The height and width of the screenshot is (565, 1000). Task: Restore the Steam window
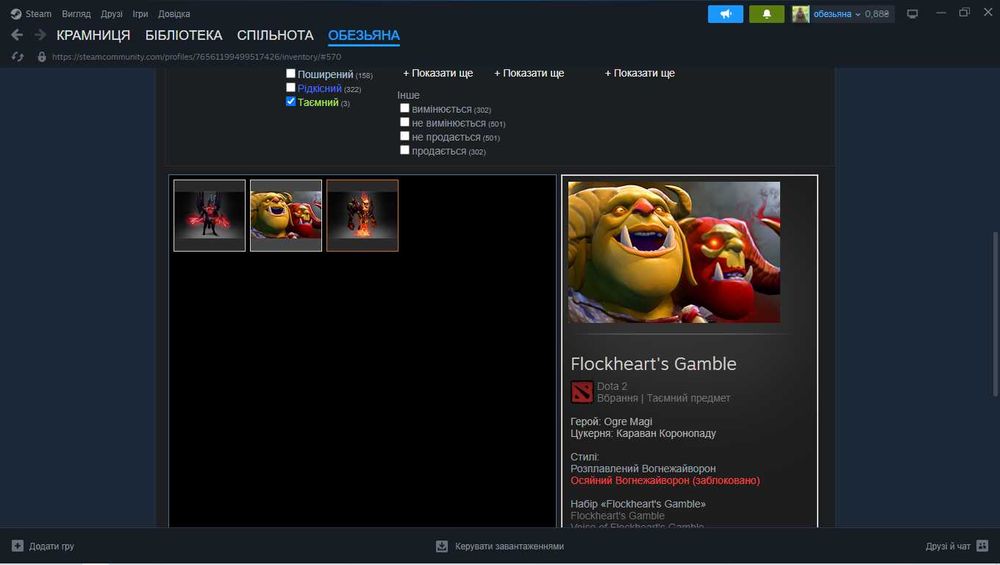pyautogui.click(x=964, y=12)
